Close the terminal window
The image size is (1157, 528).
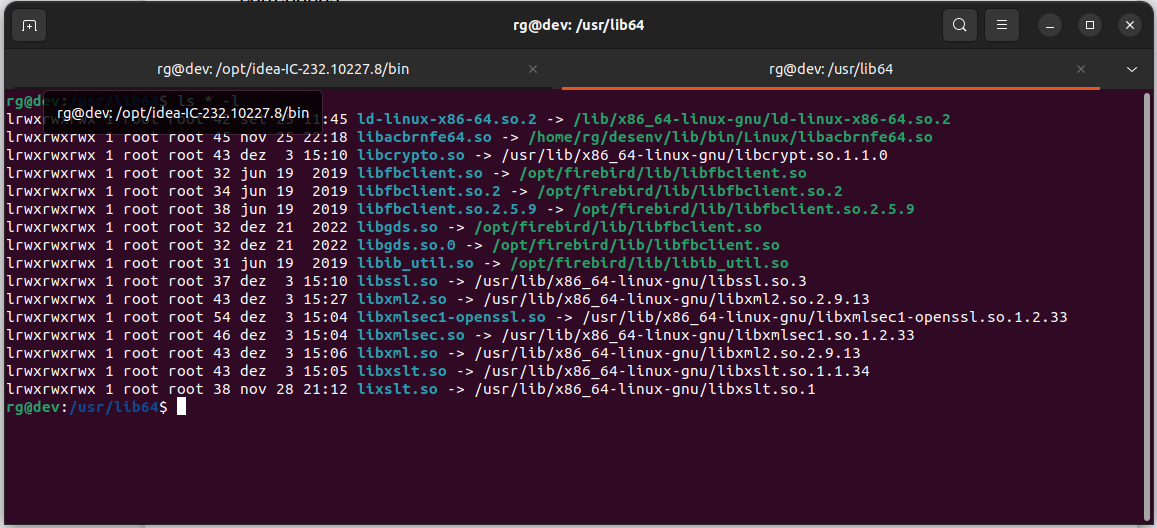click(x=1130, y=26)
